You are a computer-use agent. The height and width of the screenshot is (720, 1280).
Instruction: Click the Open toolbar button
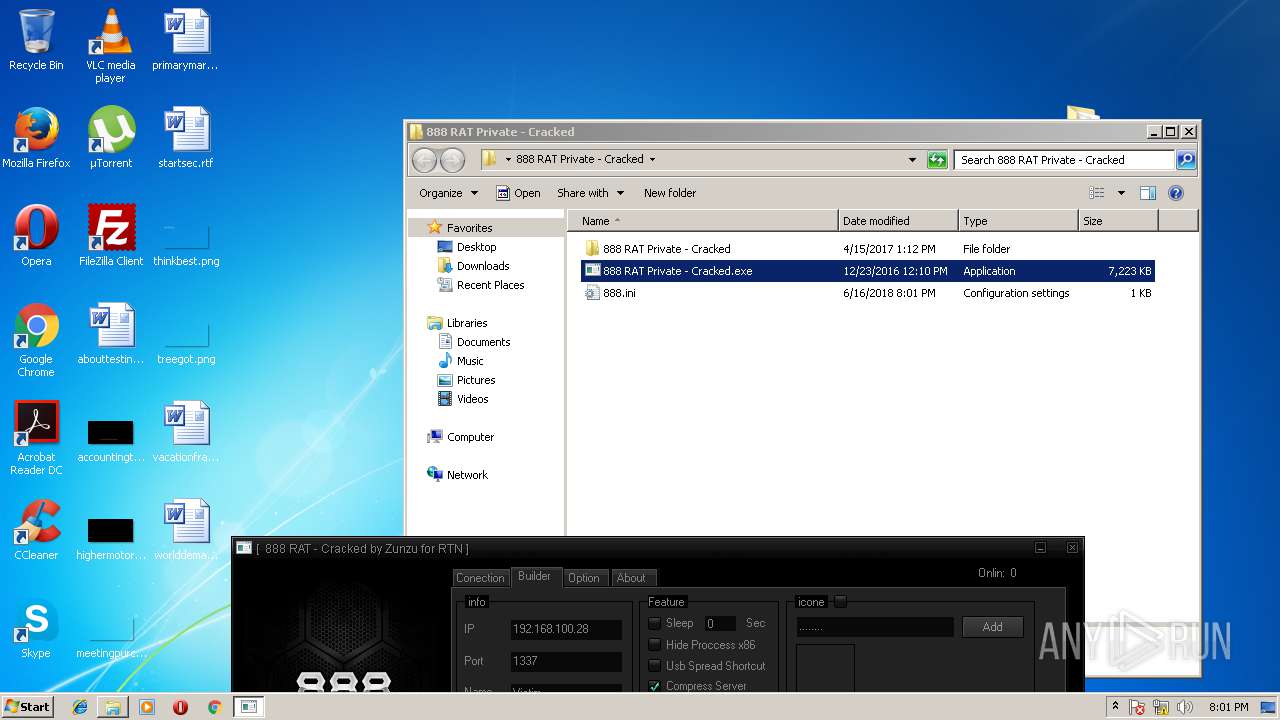(x=518, y=193)
